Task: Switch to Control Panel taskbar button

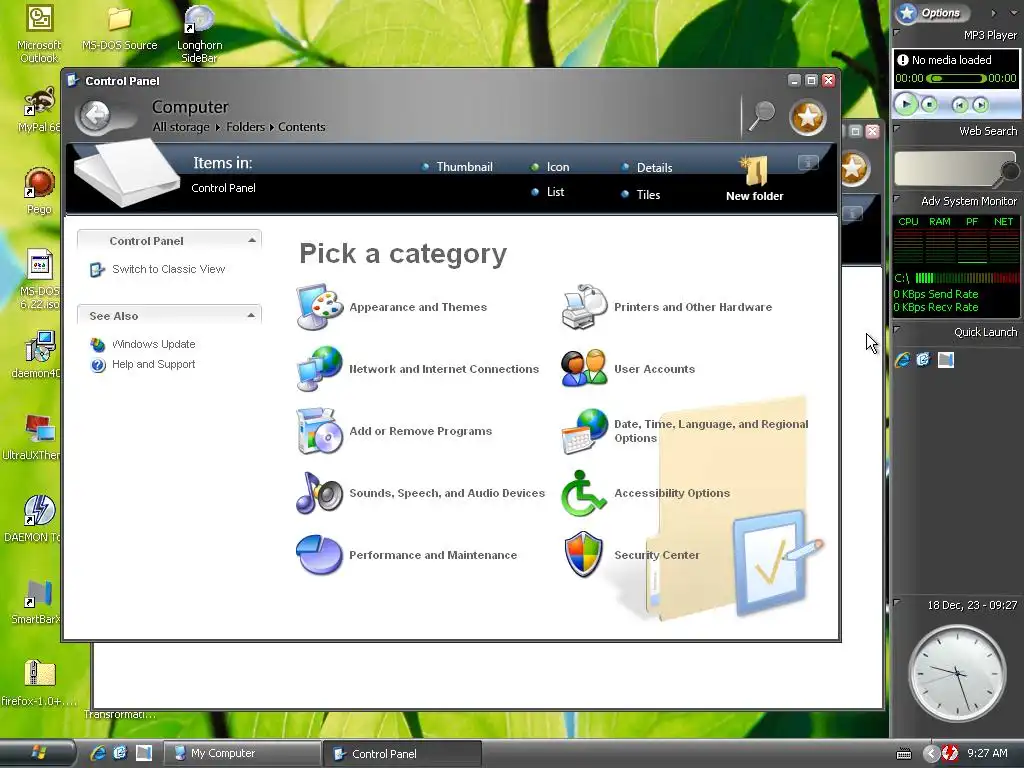Action: [x=402, y=754]
